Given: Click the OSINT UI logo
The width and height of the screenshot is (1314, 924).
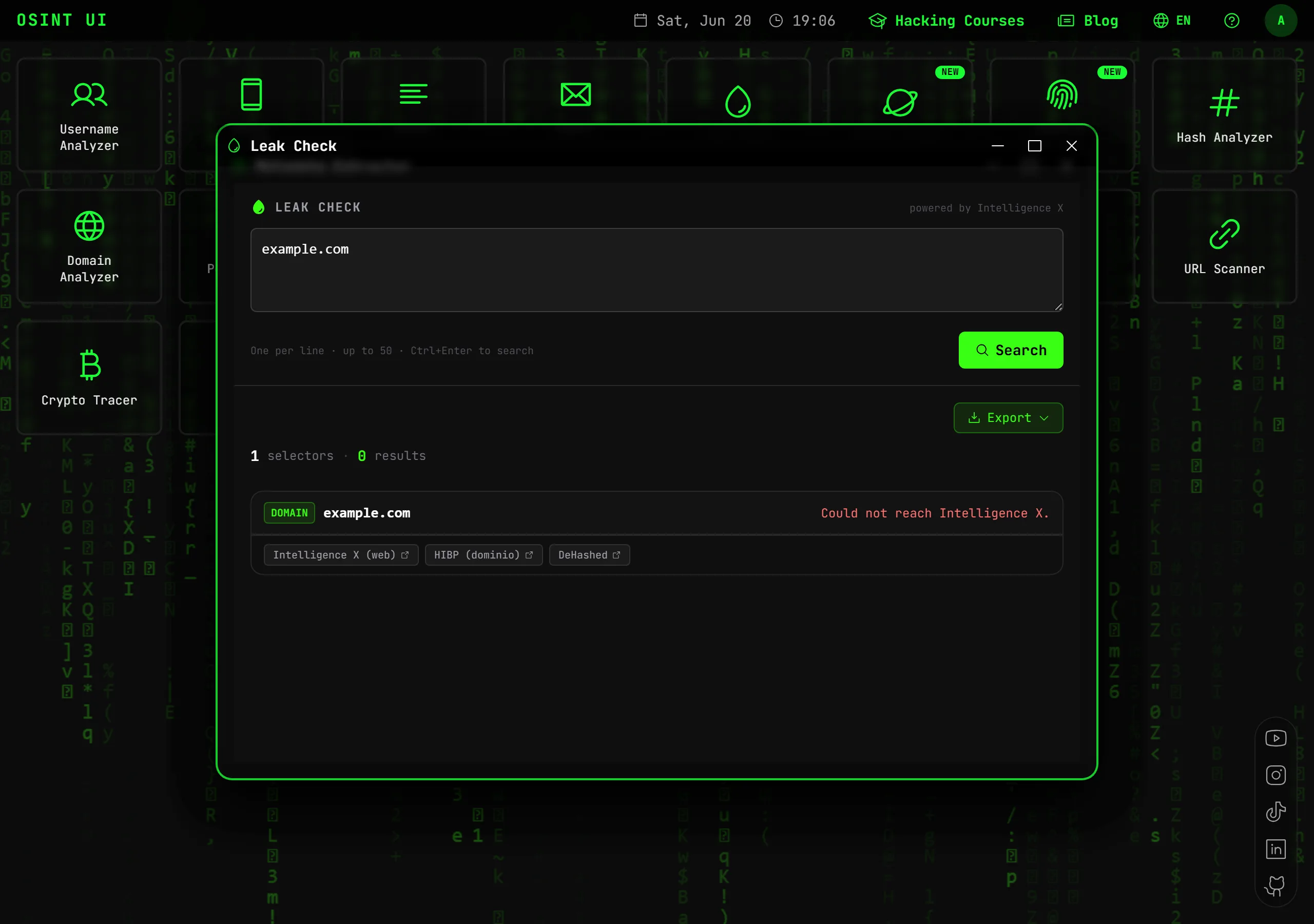Looking at the screenshot, I should [62, 21].
